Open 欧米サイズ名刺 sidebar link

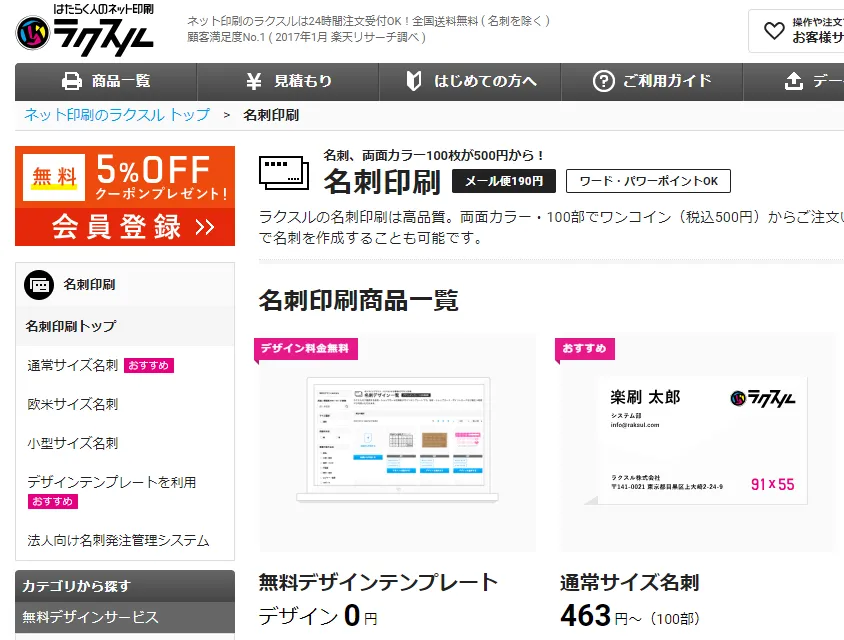(x=73, y=404)
